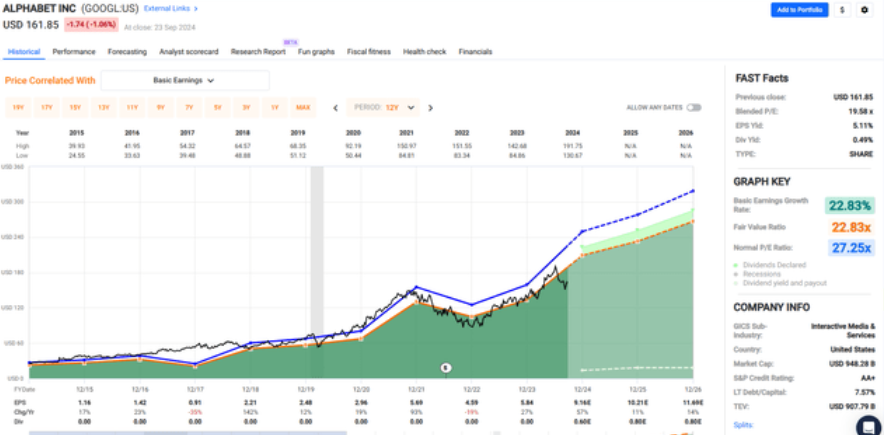This screenshot has height=435, width=884.
Task: Open the settings gear icon
Action: click(864, 10)
